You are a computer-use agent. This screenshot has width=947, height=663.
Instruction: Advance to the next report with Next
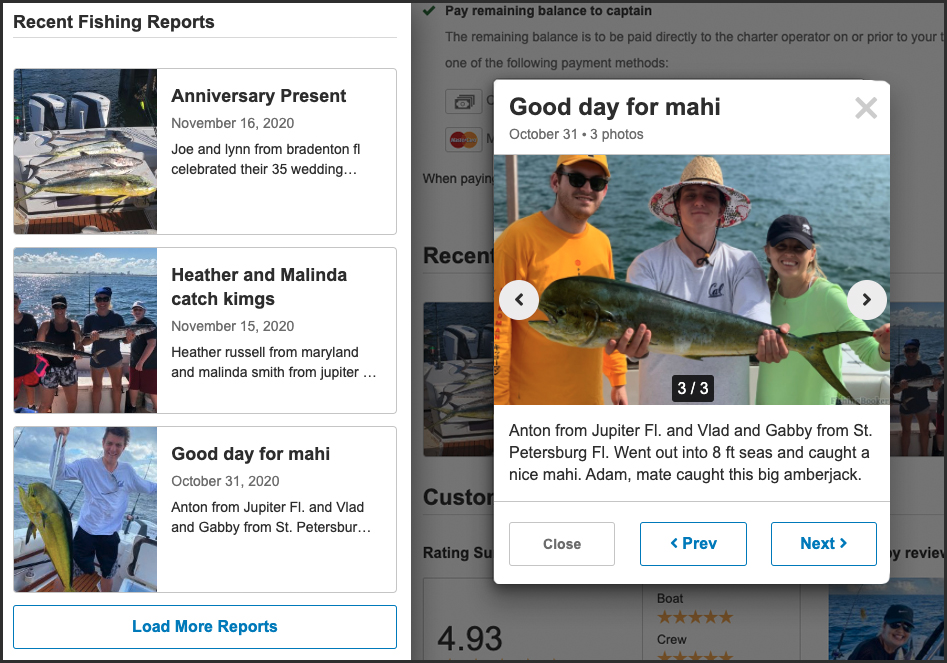tap(823, 544)
